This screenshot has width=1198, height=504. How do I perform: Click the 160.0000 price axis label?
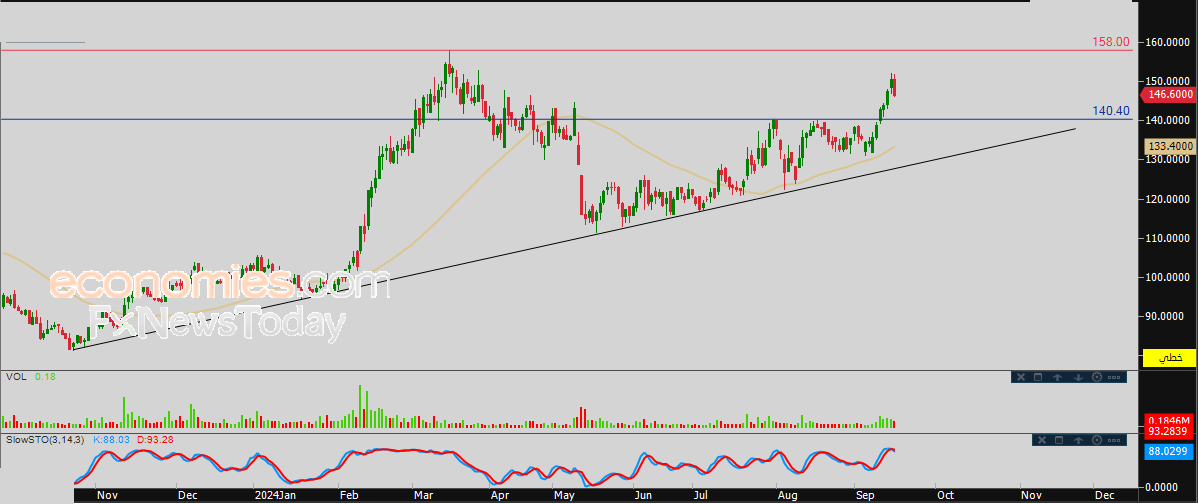click(1169, 42)
